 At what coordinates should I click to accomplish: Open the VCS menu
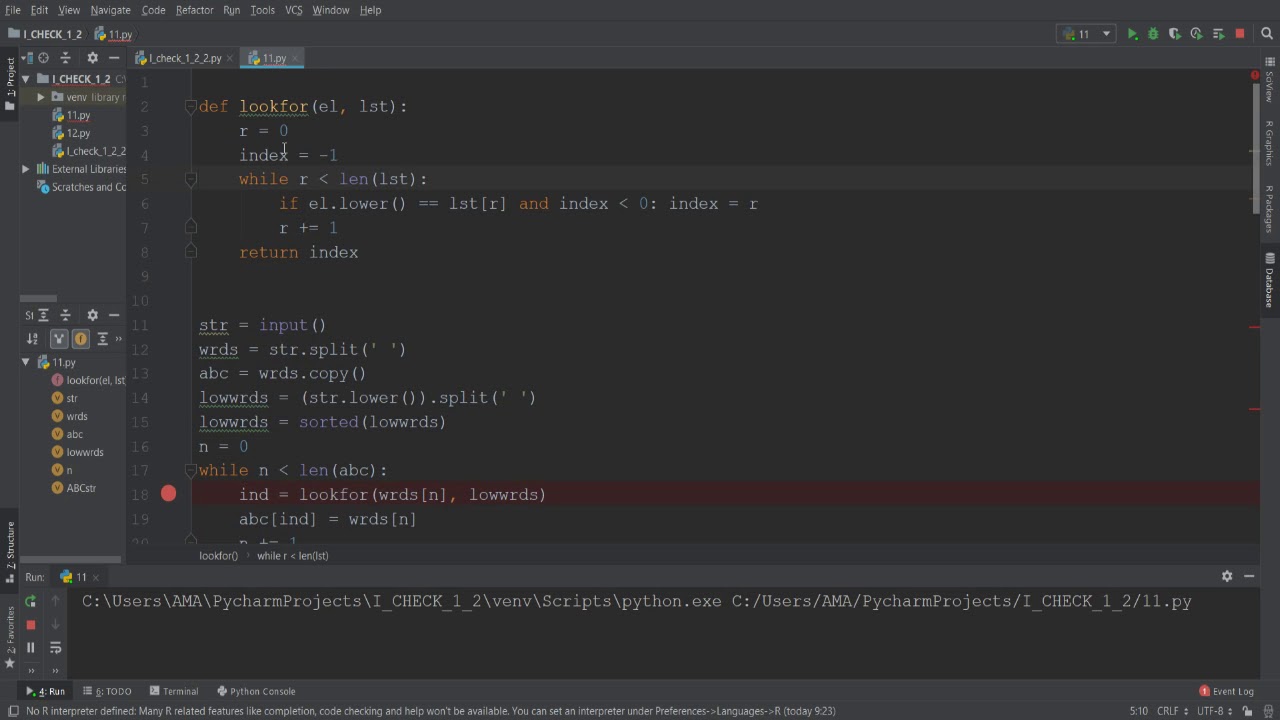coord(294,10)
